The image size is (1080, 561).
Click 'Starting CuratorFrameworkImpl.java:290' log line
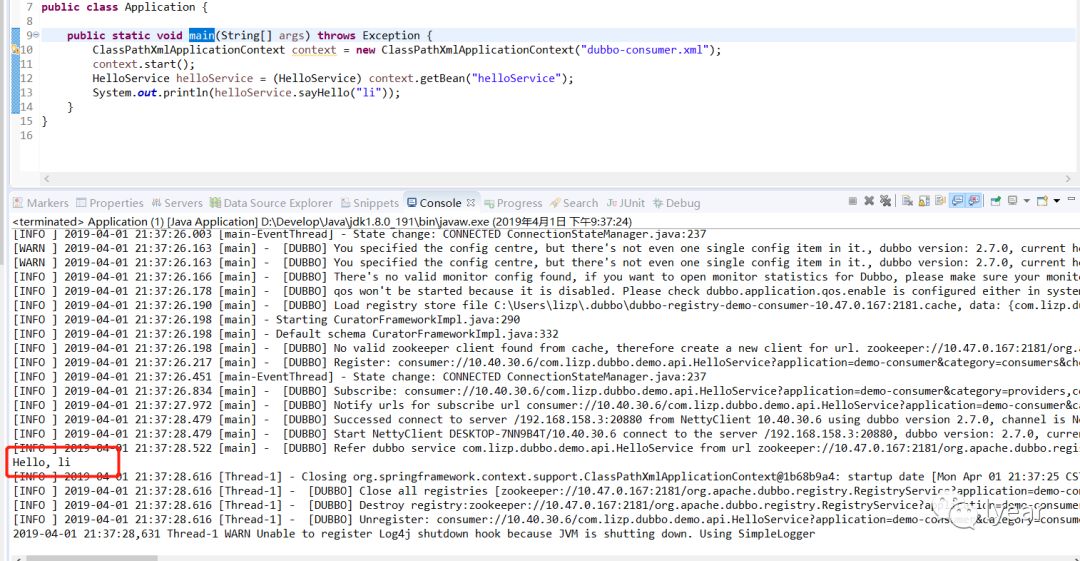(267, 320)
